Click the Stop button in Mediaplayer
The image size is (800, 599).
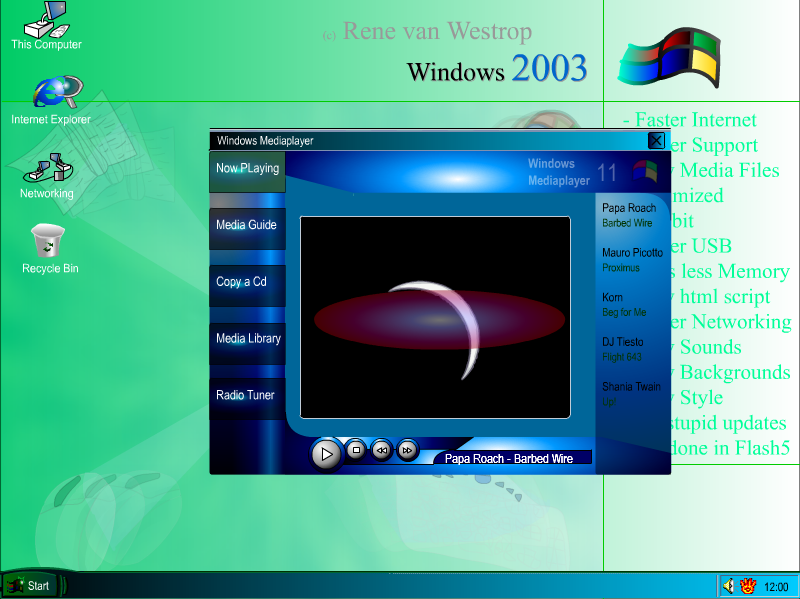click(x=356, y=450)
